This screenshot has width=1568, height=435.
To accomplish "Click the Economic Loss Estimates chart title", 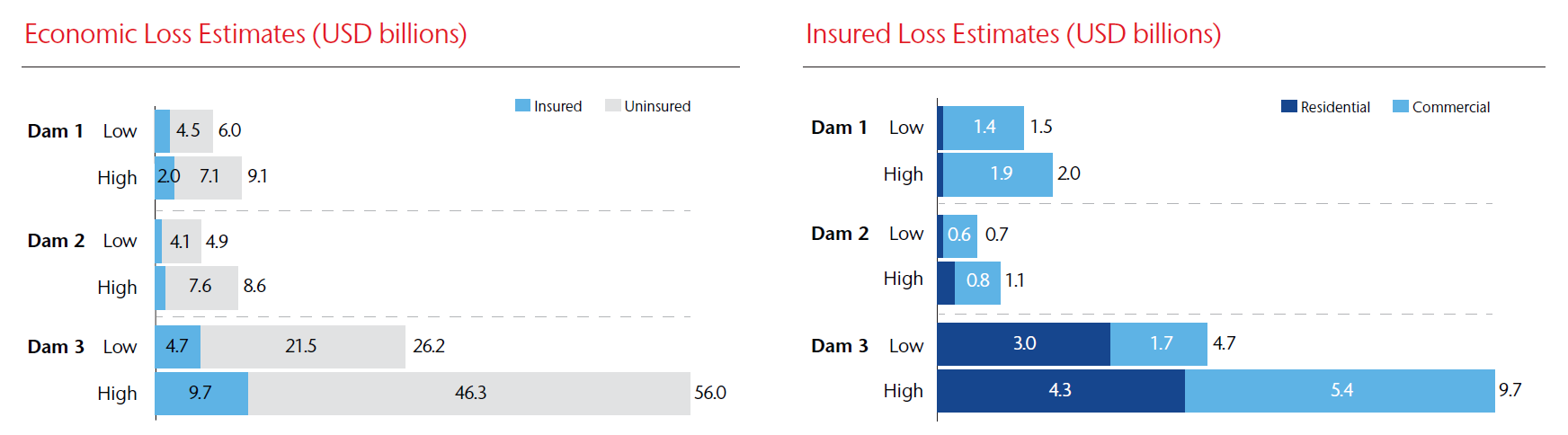I will pyautogui.click(x=245, y=34).
